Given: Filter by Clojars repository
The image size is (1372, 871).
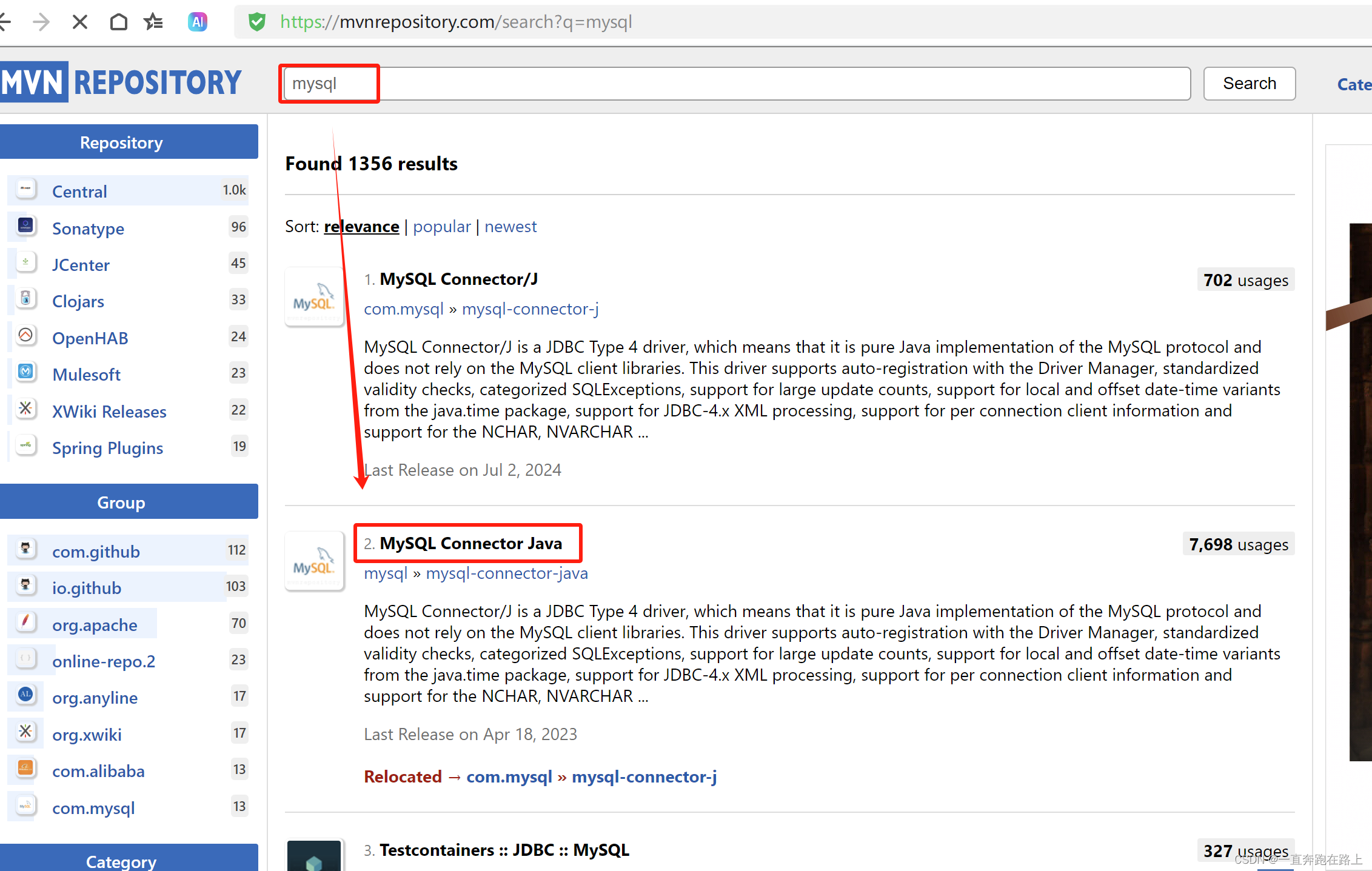Looking at the screenshot, I should (78, 301).
